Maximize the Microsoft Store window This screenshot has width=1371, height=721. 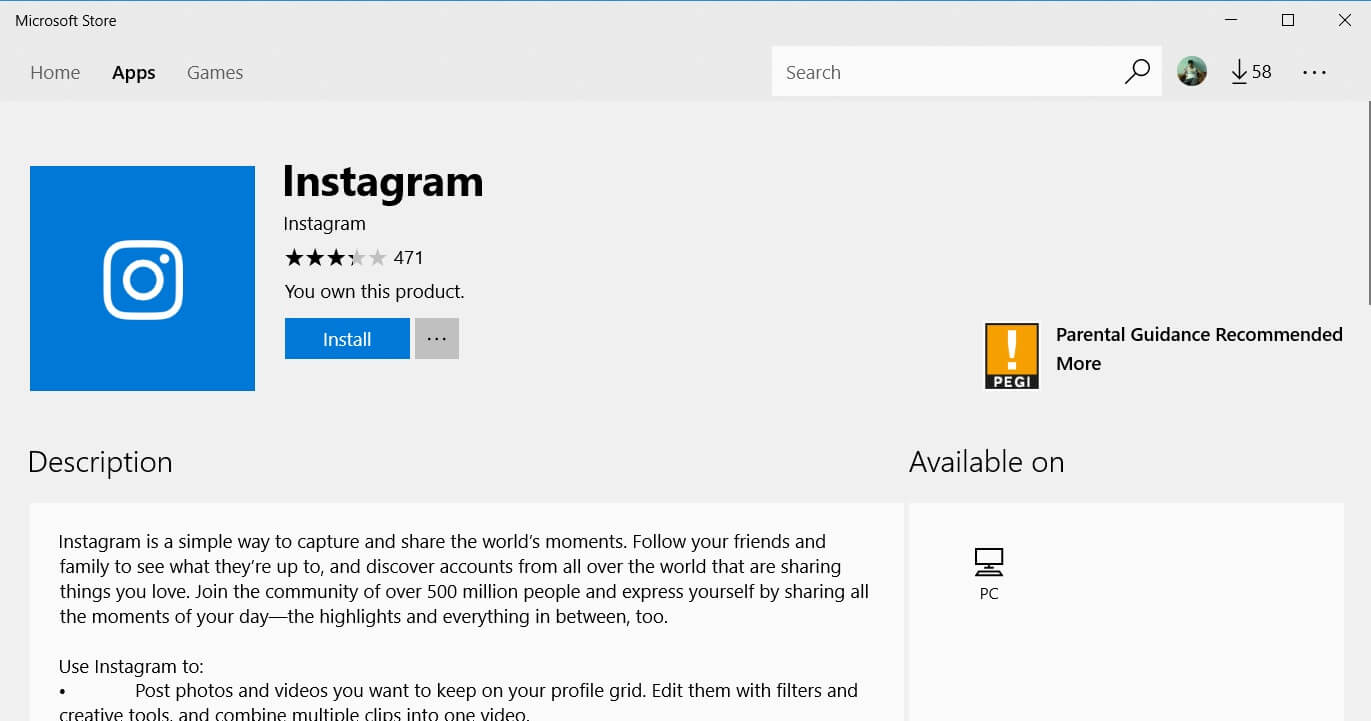click(1288, 20)
